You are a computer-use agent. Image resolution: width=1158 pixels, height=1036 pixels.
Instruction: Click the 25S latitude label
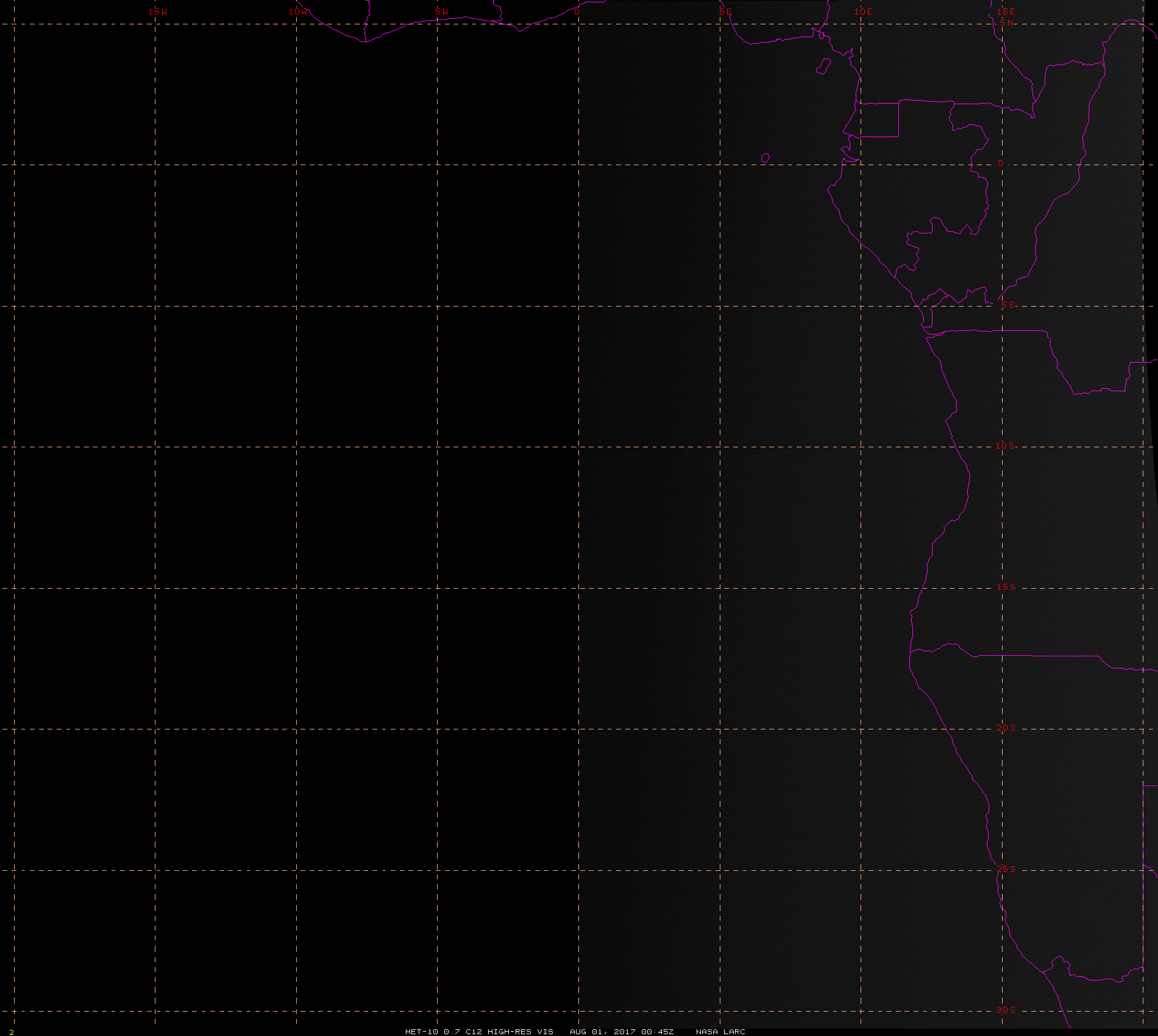pos(1006,869)
